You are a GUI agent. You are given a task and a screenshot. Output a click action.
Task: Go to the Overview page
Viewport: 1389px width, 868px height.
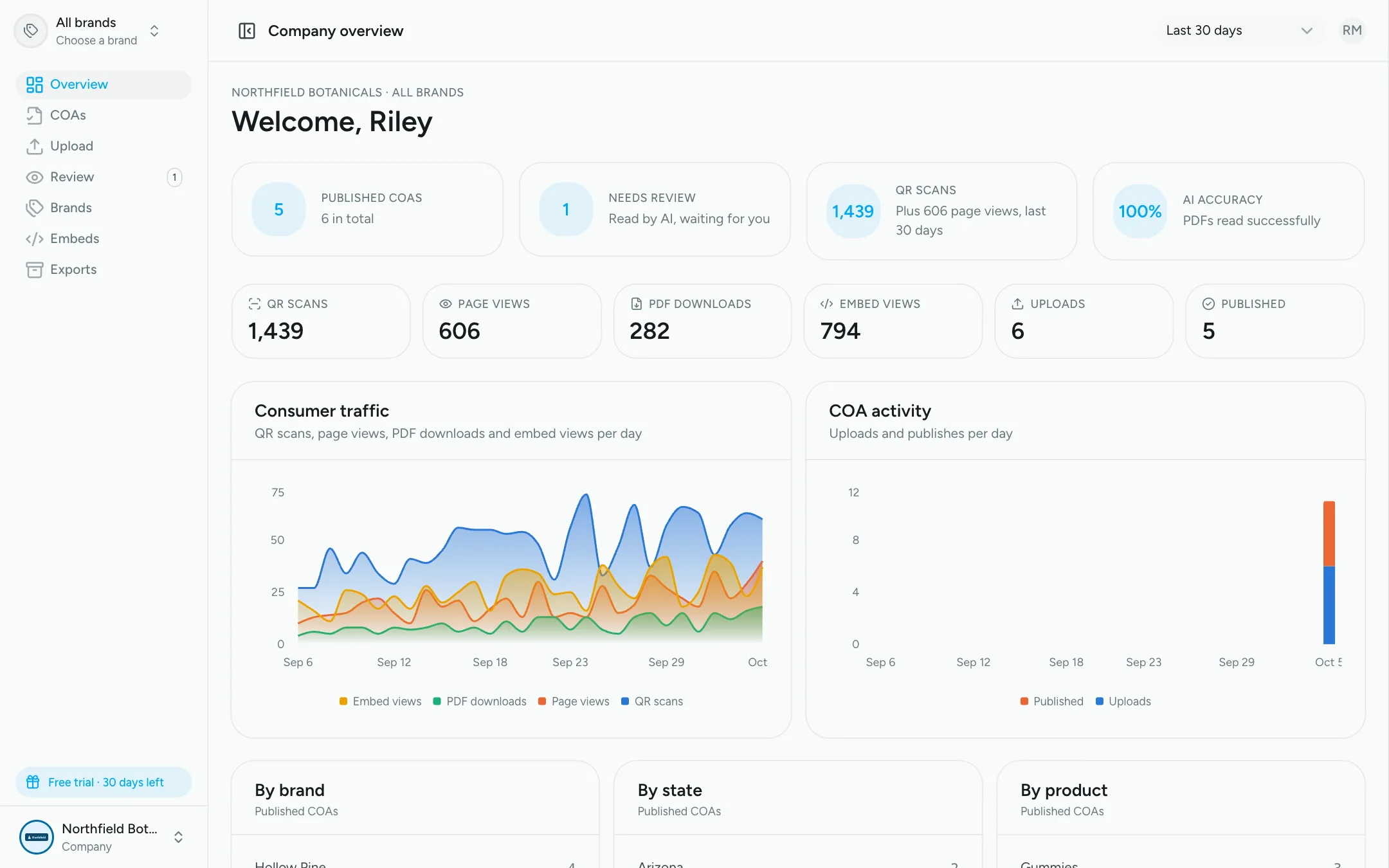click(104, 84)
